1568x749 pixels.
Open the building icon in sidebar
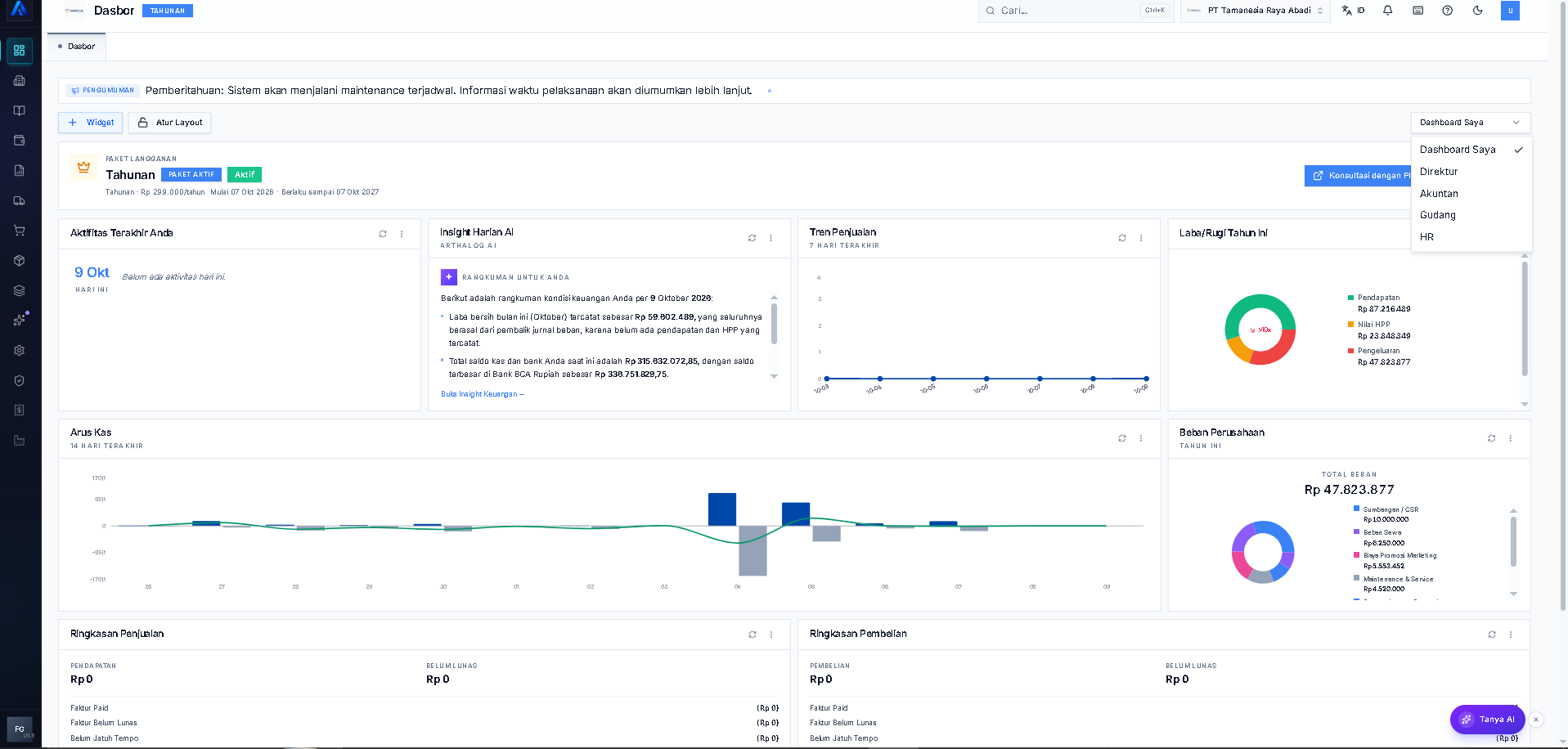[20, 81]
